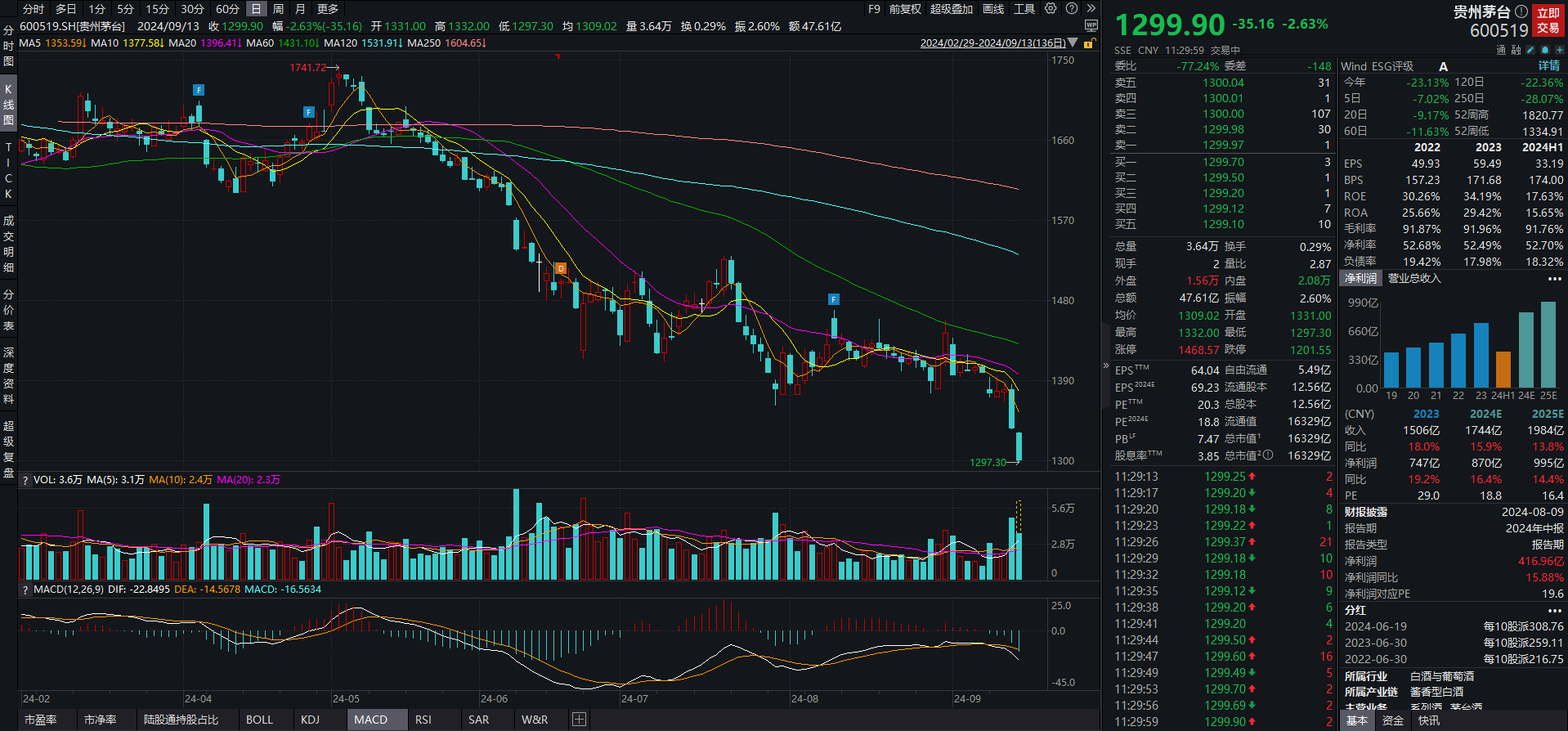Open 超级复盘 sidebar tab
The height and width of the screenshot is (731, 1568).
click(x=8, y=449)
